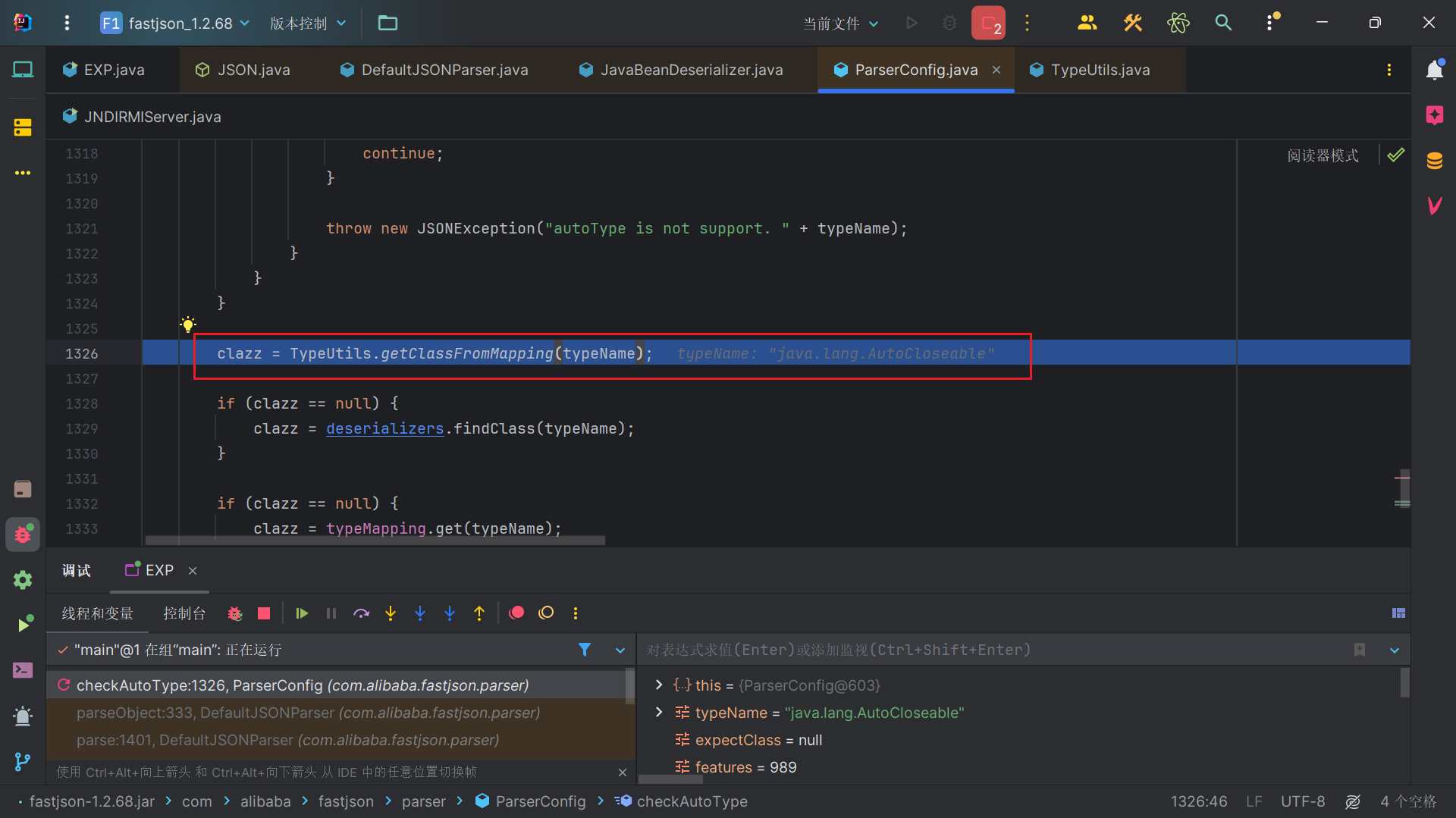The image size is (1456, 818).
Task: Click cursor position 1326:46 in status bar
Action: coord(1199,801)
